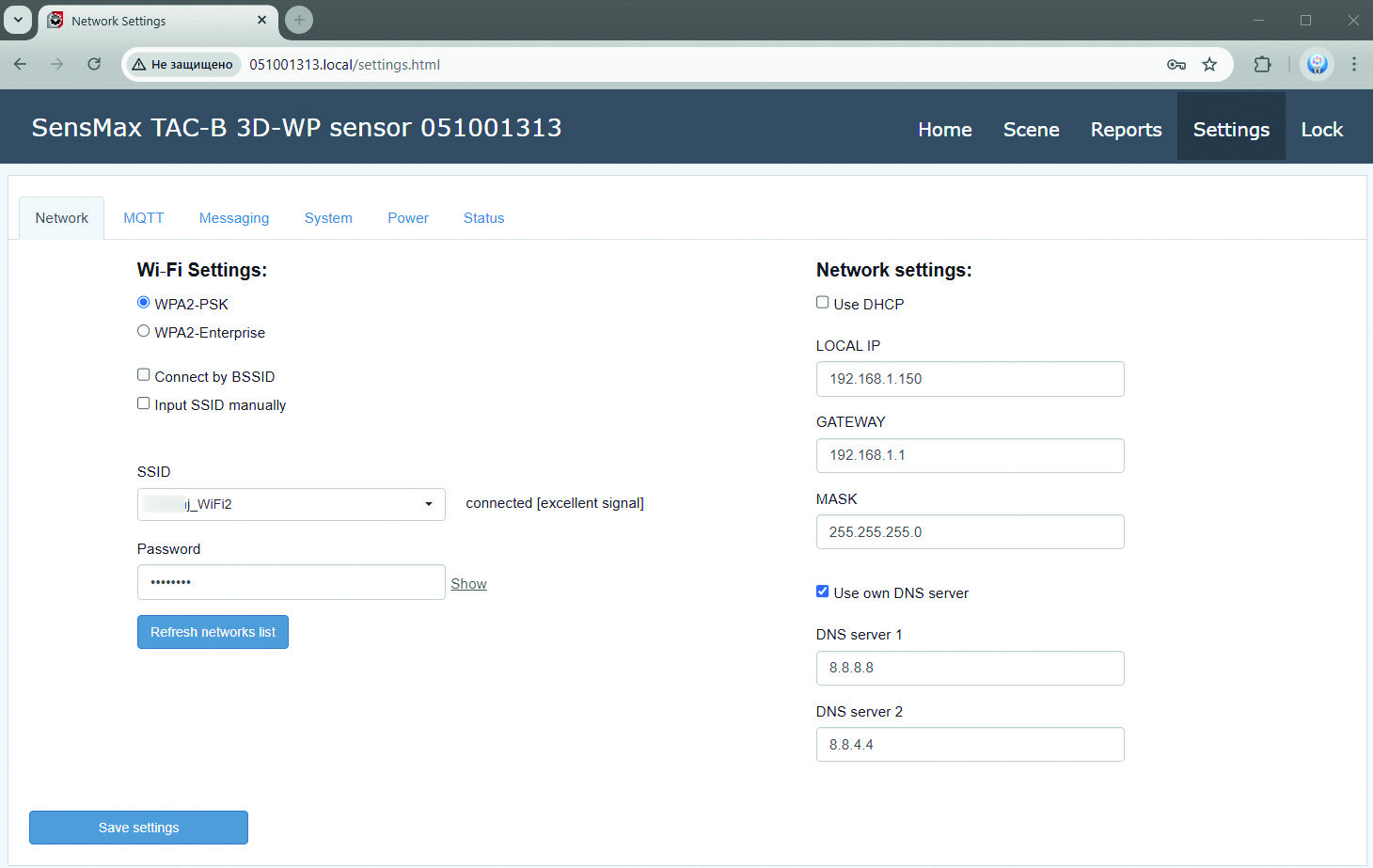Click the MASK field
Viewport: 1373px width, 868px height.
[971, 532]
